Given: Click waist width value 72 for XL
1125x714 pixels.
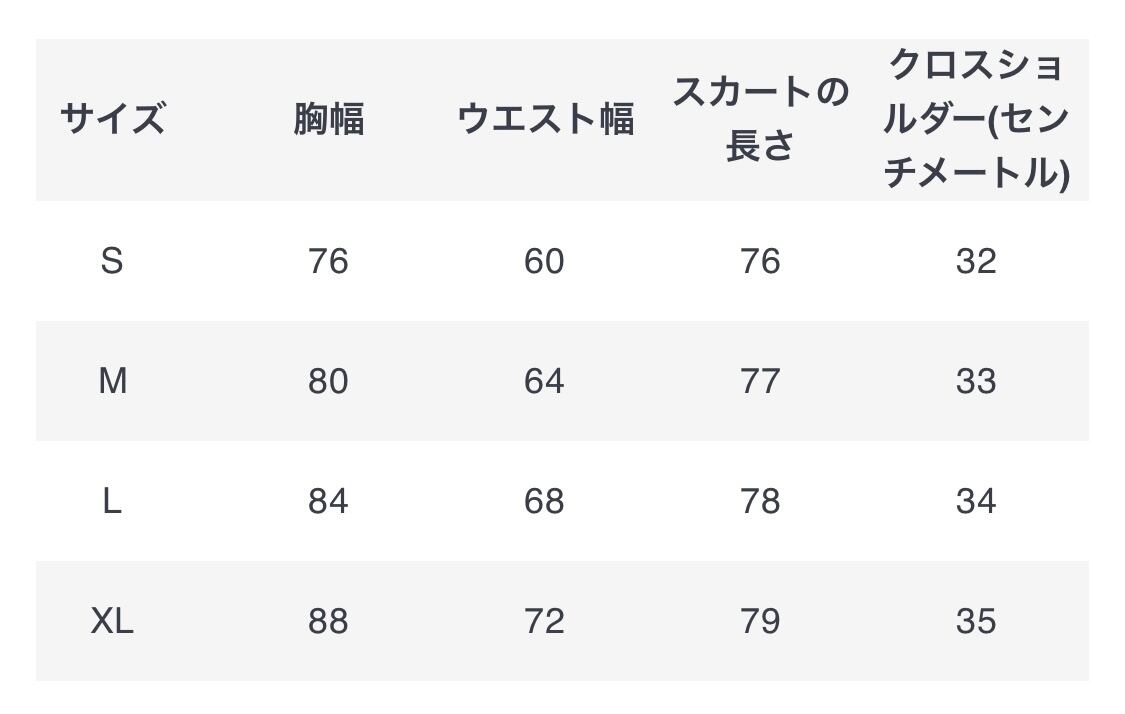Looking at the screenshot, I should point(544,621).
